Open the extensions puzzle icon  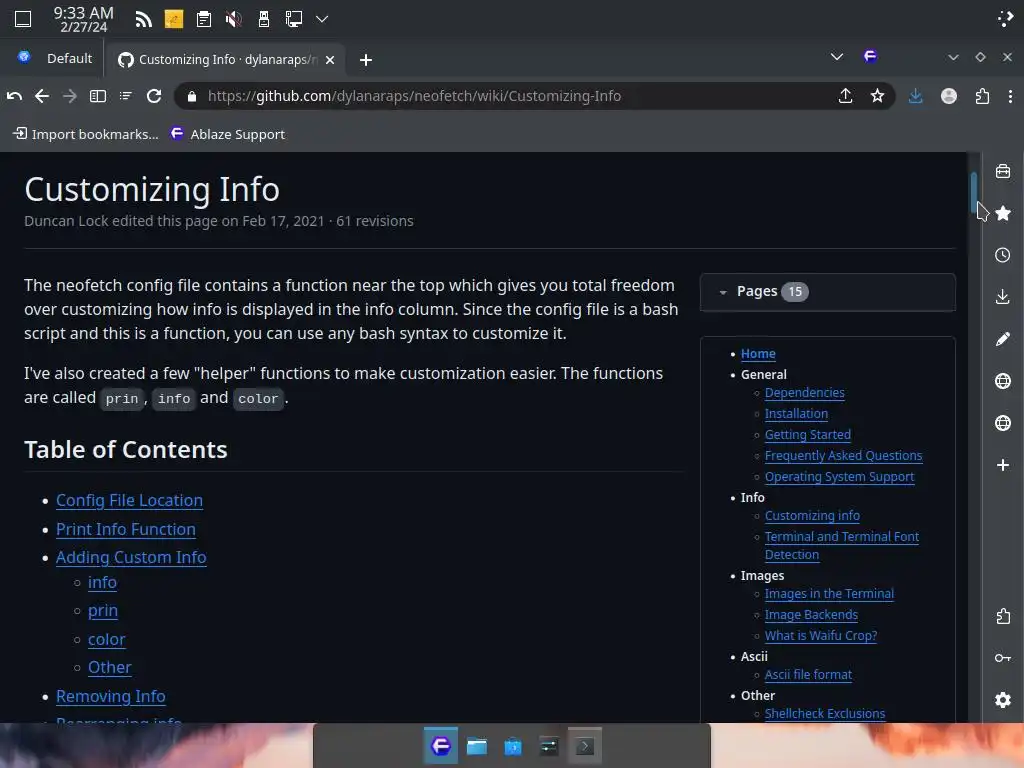[982, 96]
